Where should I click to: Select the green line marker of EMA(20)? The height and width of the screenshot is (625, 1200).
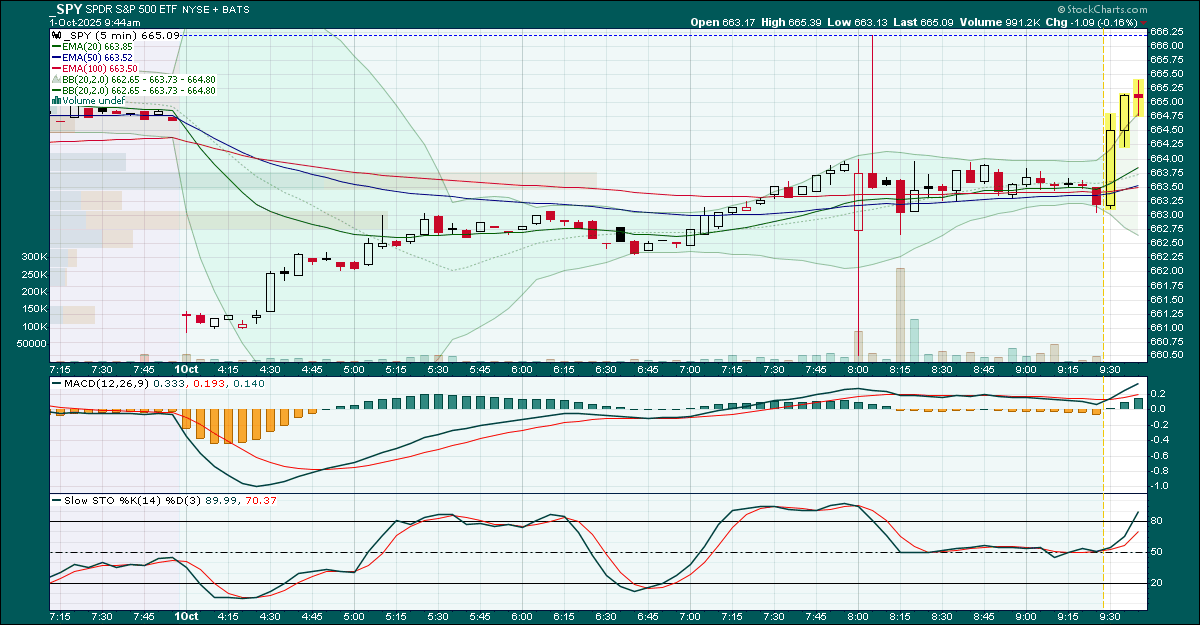coord(55,46)
